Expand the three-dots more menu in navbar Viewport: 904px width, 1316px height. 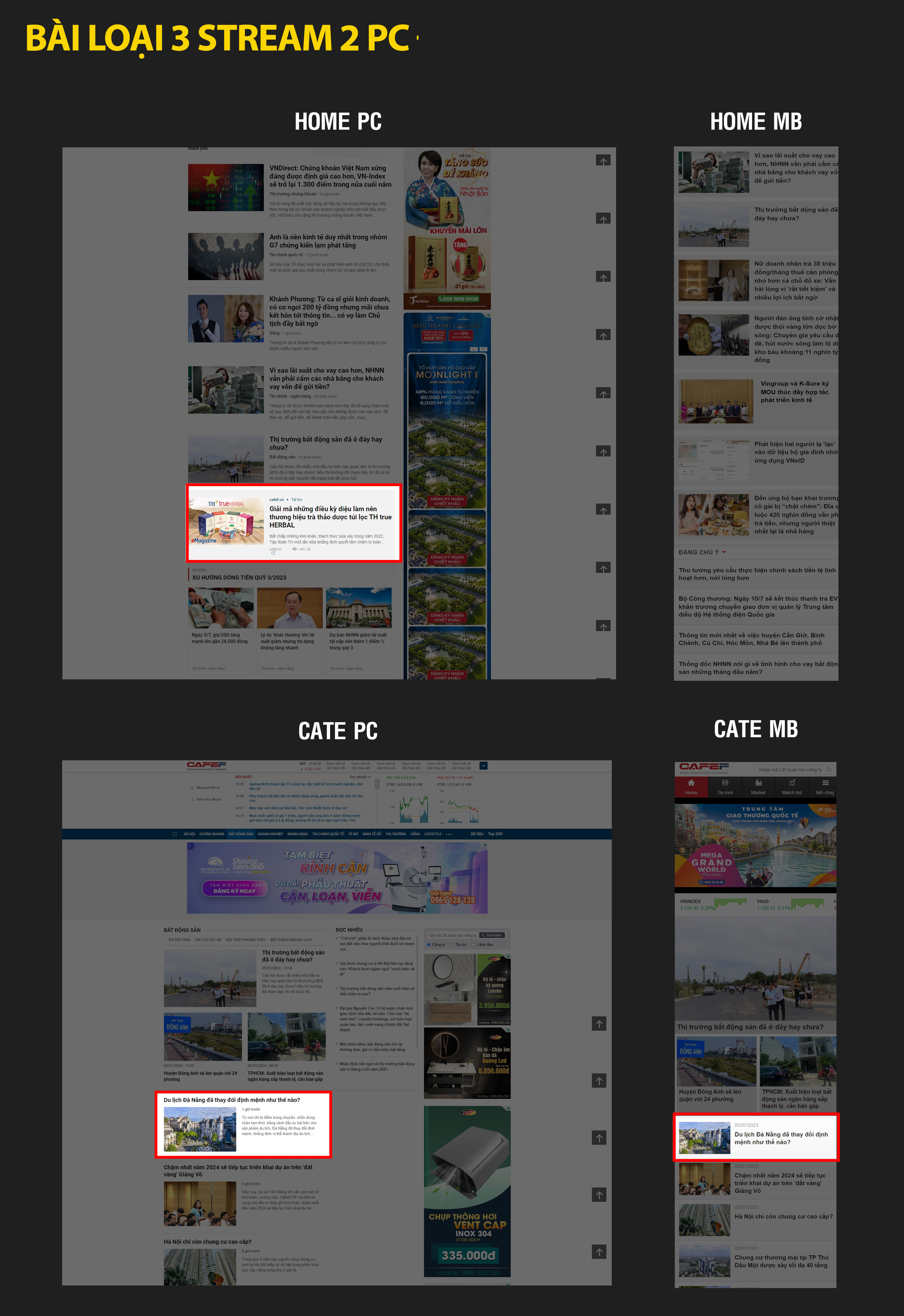449,834
